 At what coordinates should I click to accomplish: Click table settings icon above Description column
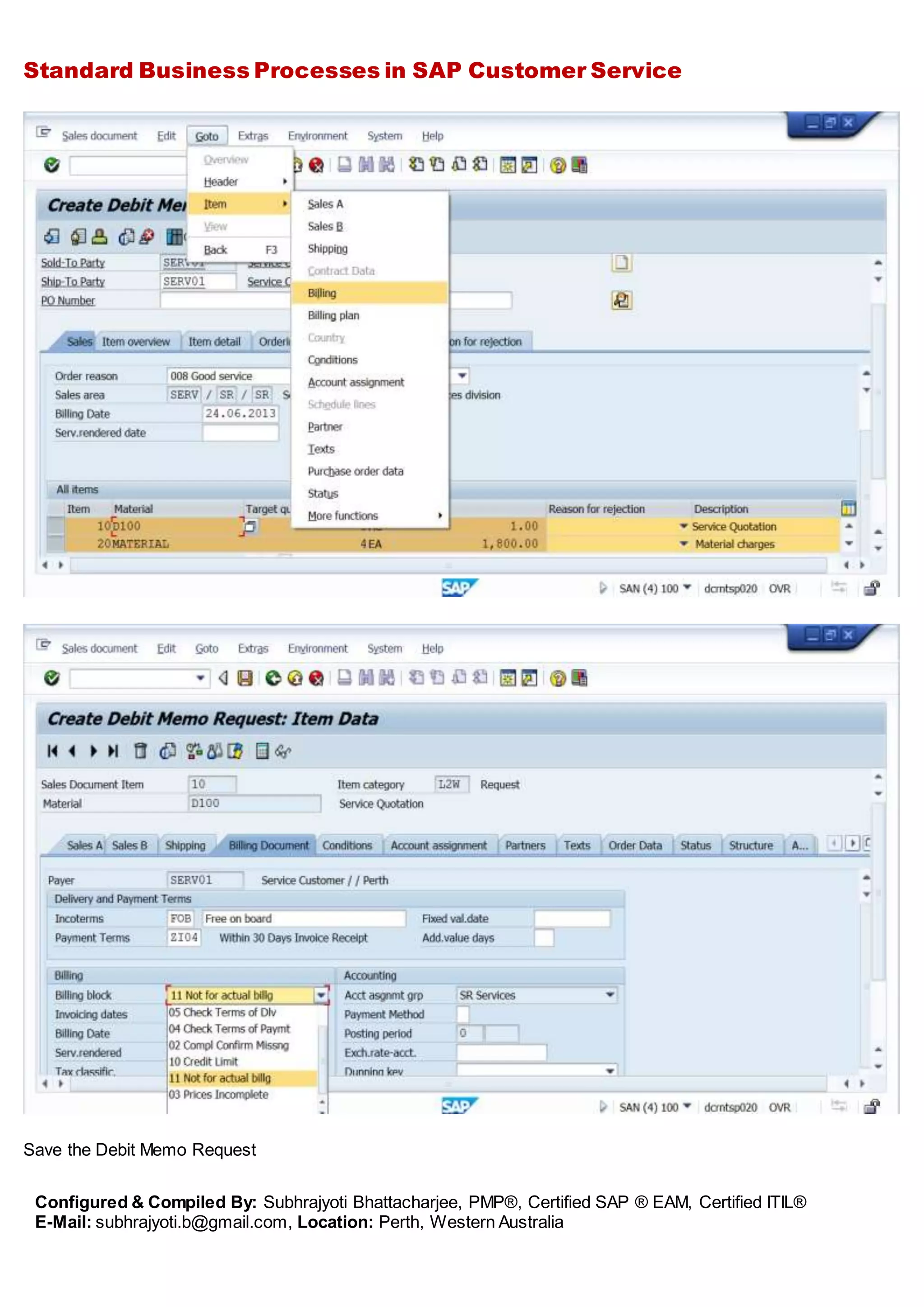coord(848,508)
